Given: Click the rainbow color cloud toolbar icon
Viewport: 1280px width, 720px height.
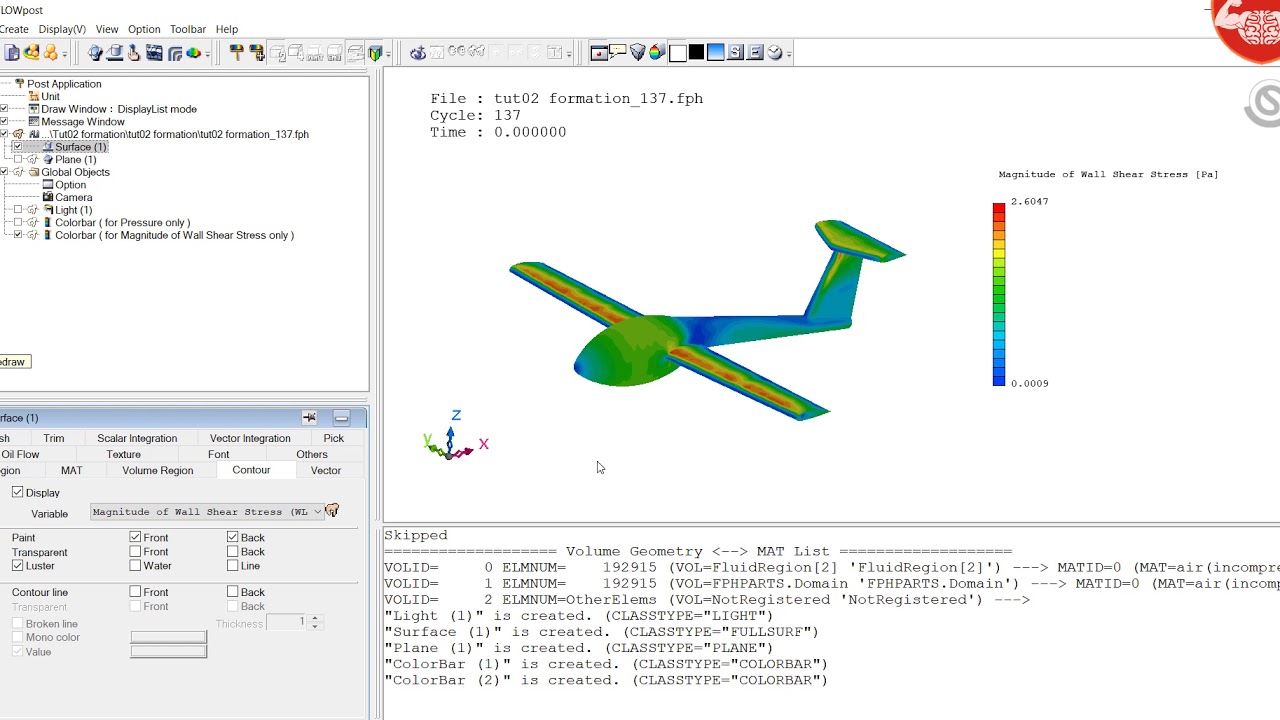Looking at the screenshot, I should [193, 53].
